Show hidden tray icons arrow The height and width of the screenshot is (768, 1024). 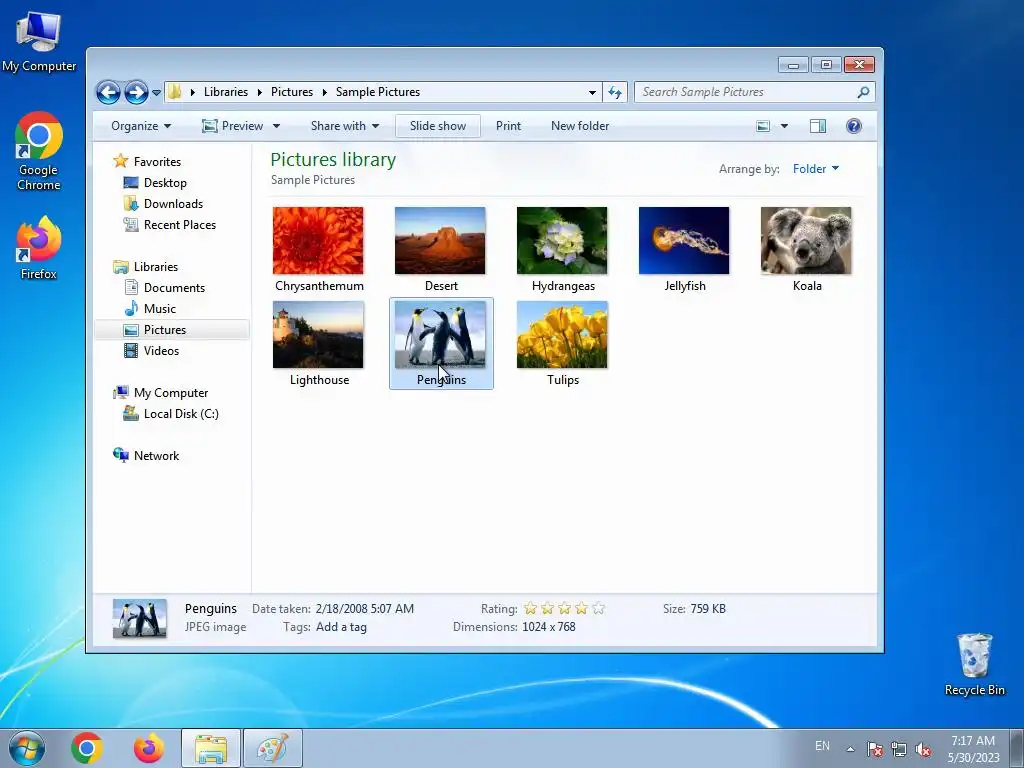pos(850,749)
